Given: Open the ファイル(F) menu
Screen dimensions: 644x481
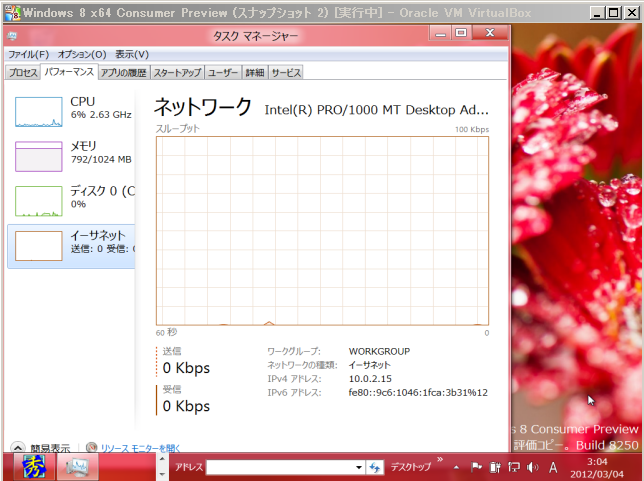Looking at the screenshot, I should point(28,54).
